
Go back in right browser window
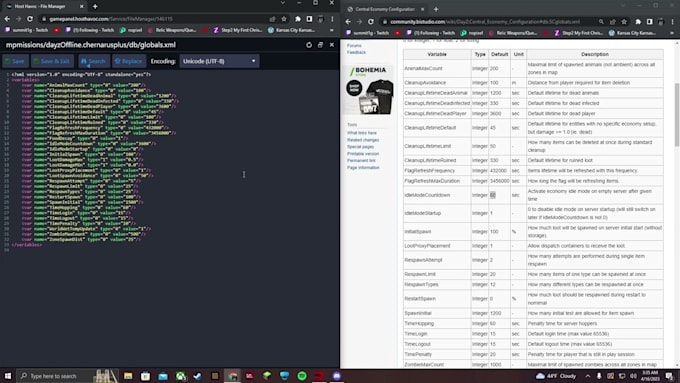tap(348, 22)
